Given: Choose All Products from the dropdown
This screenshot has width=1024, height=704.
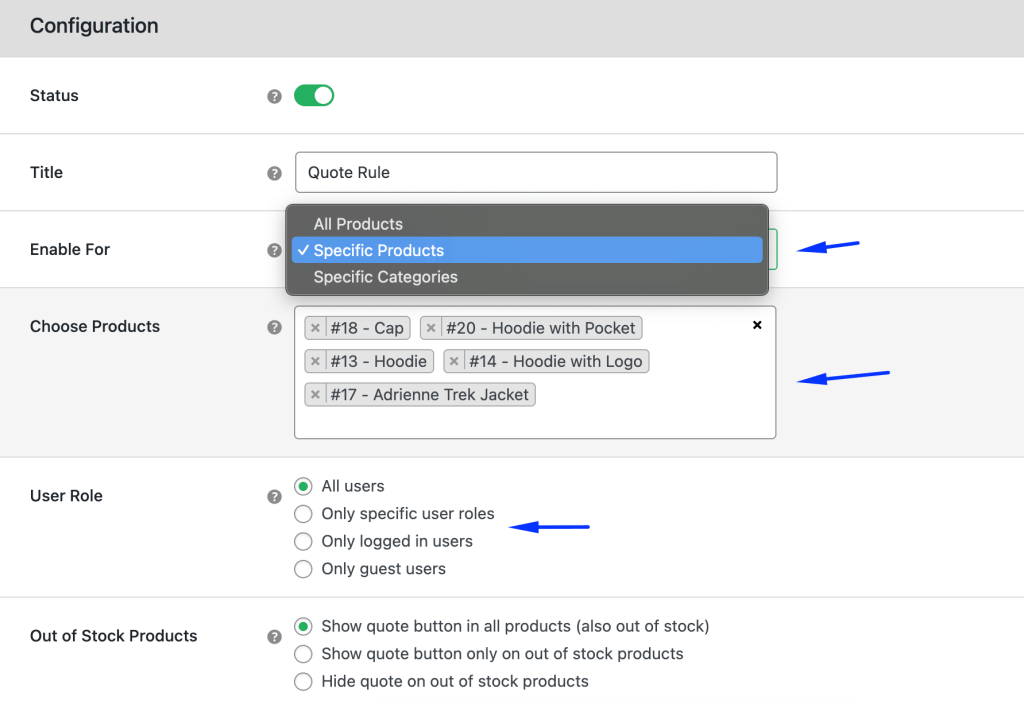Looking at the screenshot, I should tap(358, 224).
